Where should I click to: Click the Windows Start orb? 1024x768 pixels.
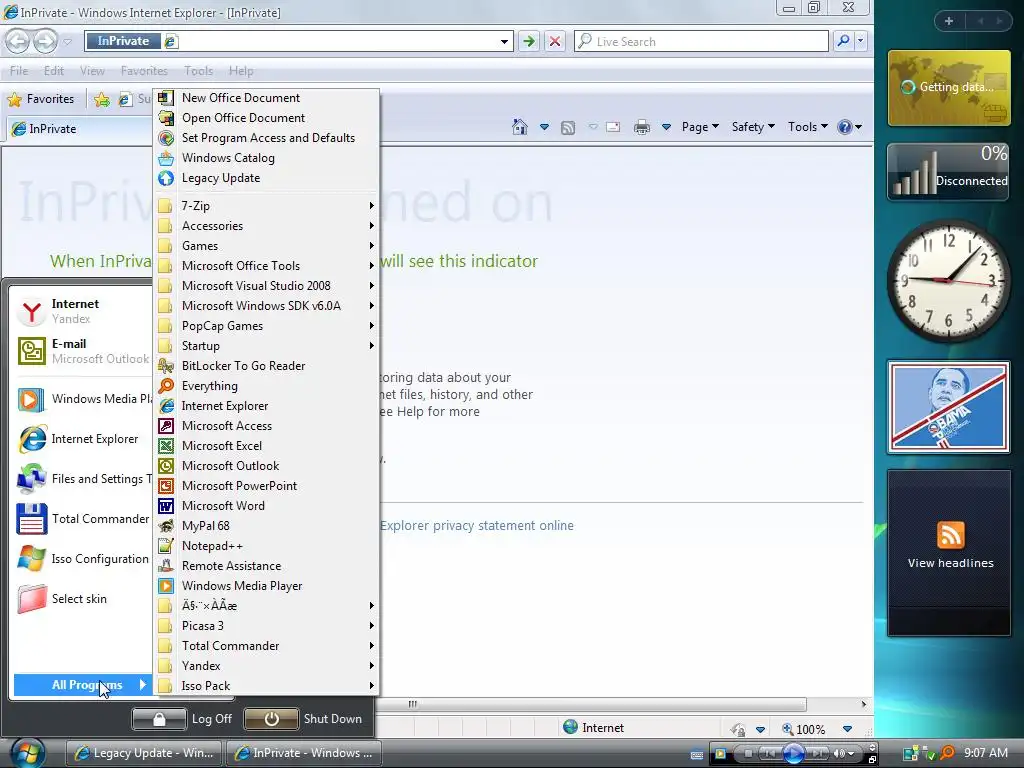coord(26,753)
